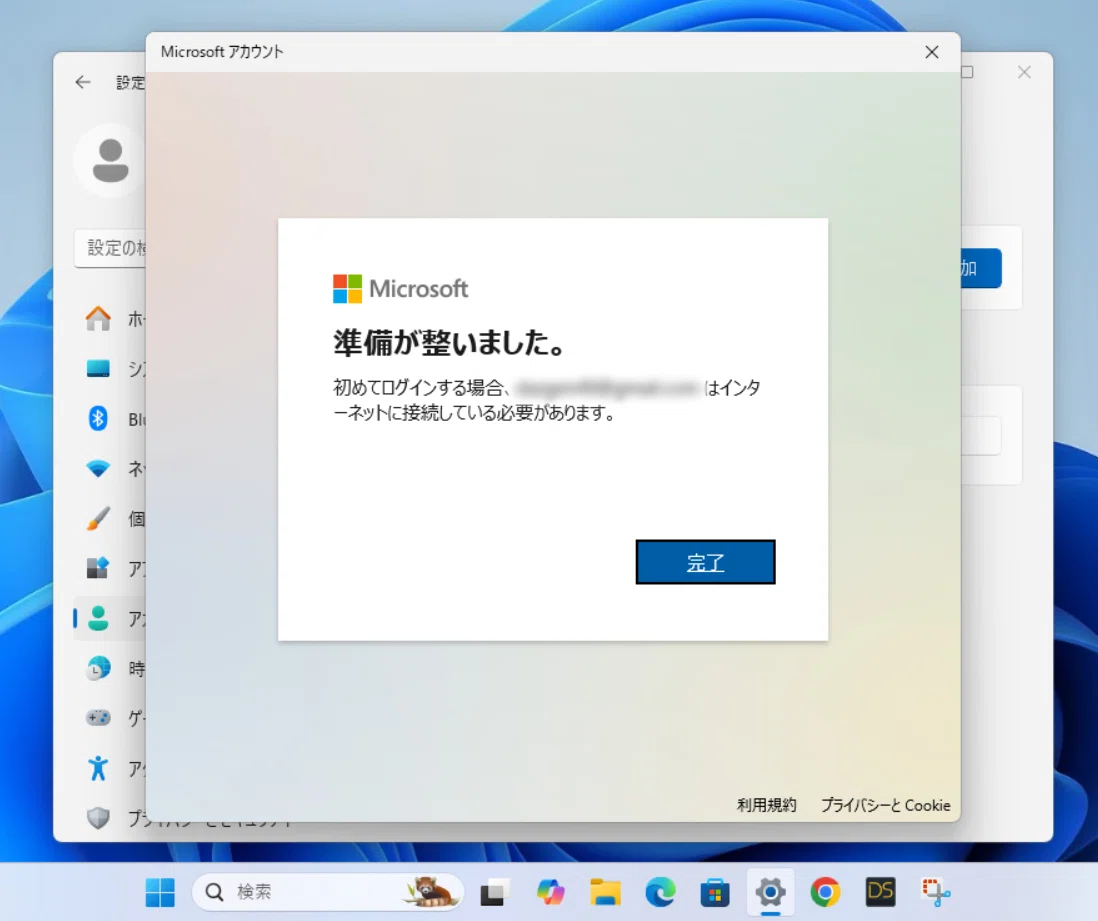
Task: Open the プライバシーと Cookie link
Action: (885, 805)
